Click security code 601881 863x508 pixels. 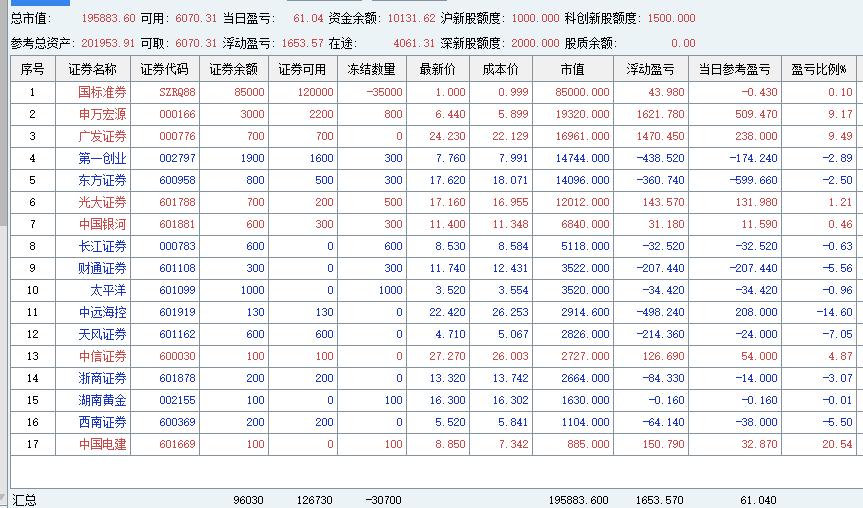click(x=177, y=225)
